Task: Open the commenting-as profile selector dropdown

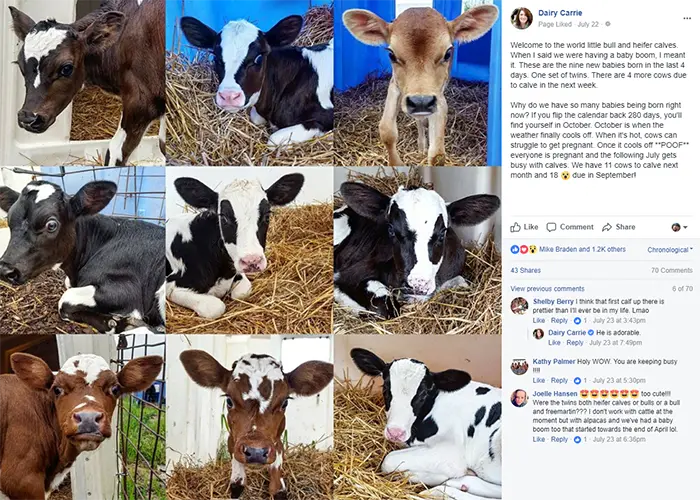Action: pos(679,227)
